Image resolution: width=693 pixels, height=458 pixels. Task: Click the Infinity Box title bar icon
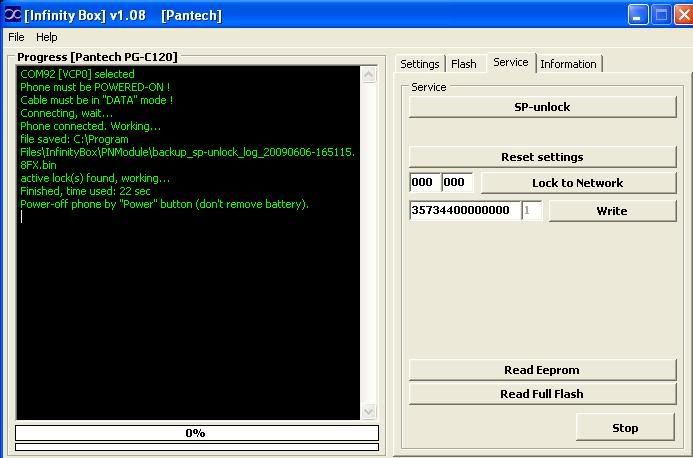pos(12,15)
